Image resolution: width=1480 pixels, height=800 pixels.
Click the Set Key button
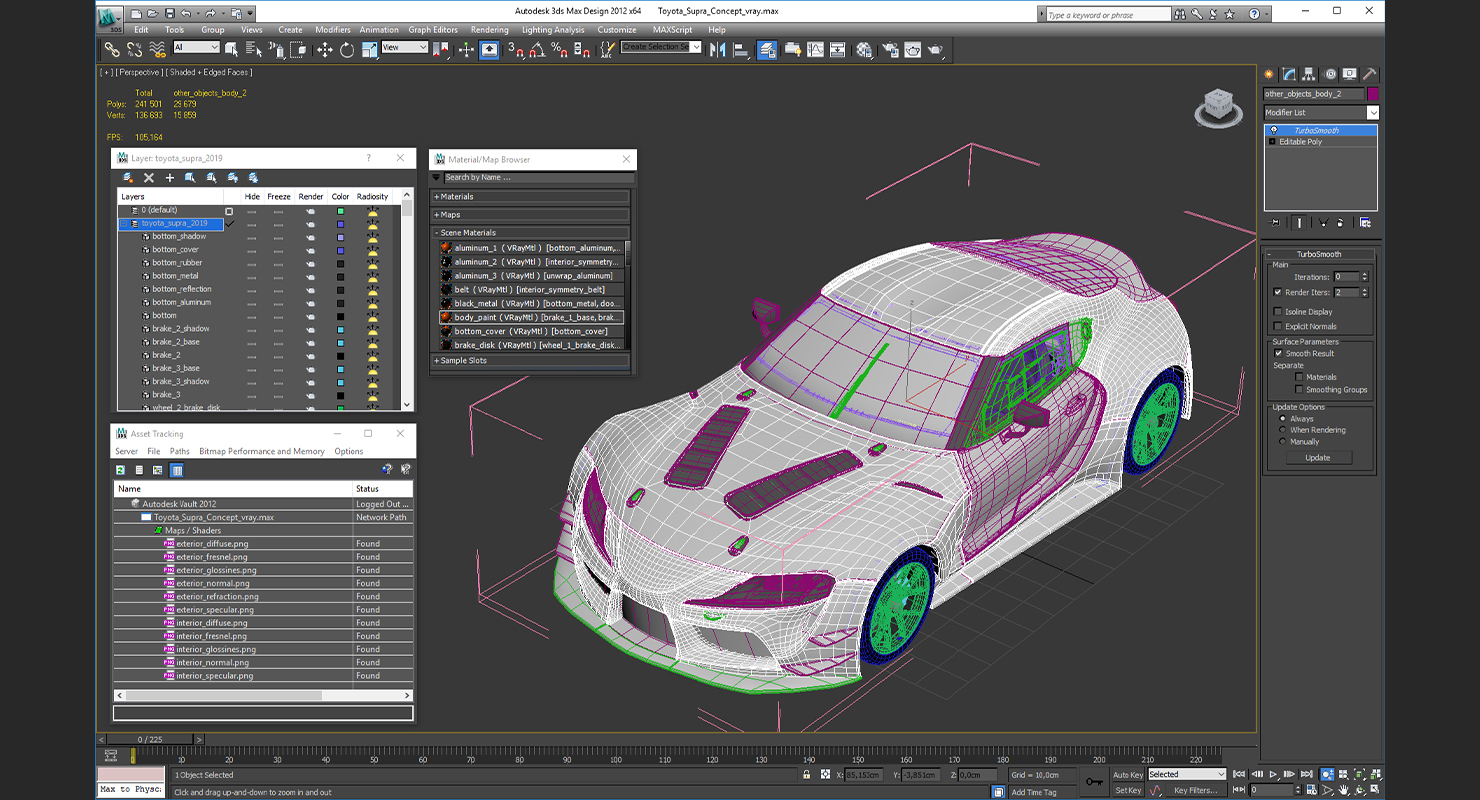point(1127,790)
